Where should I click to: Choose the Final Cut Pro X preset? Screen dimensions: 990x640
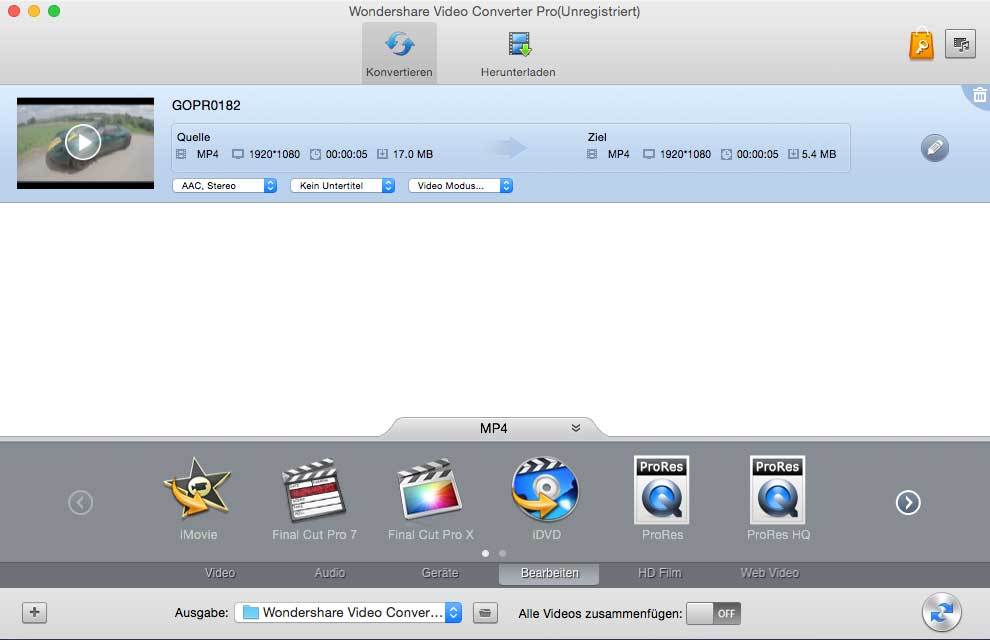[x=430, y=490]
